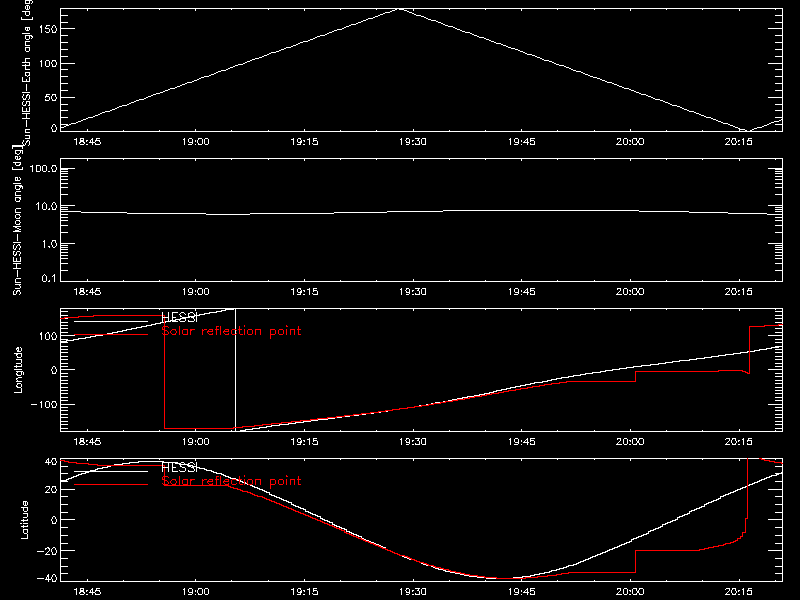Click 18:45 time label under Latitude plot

pos(87,592)
